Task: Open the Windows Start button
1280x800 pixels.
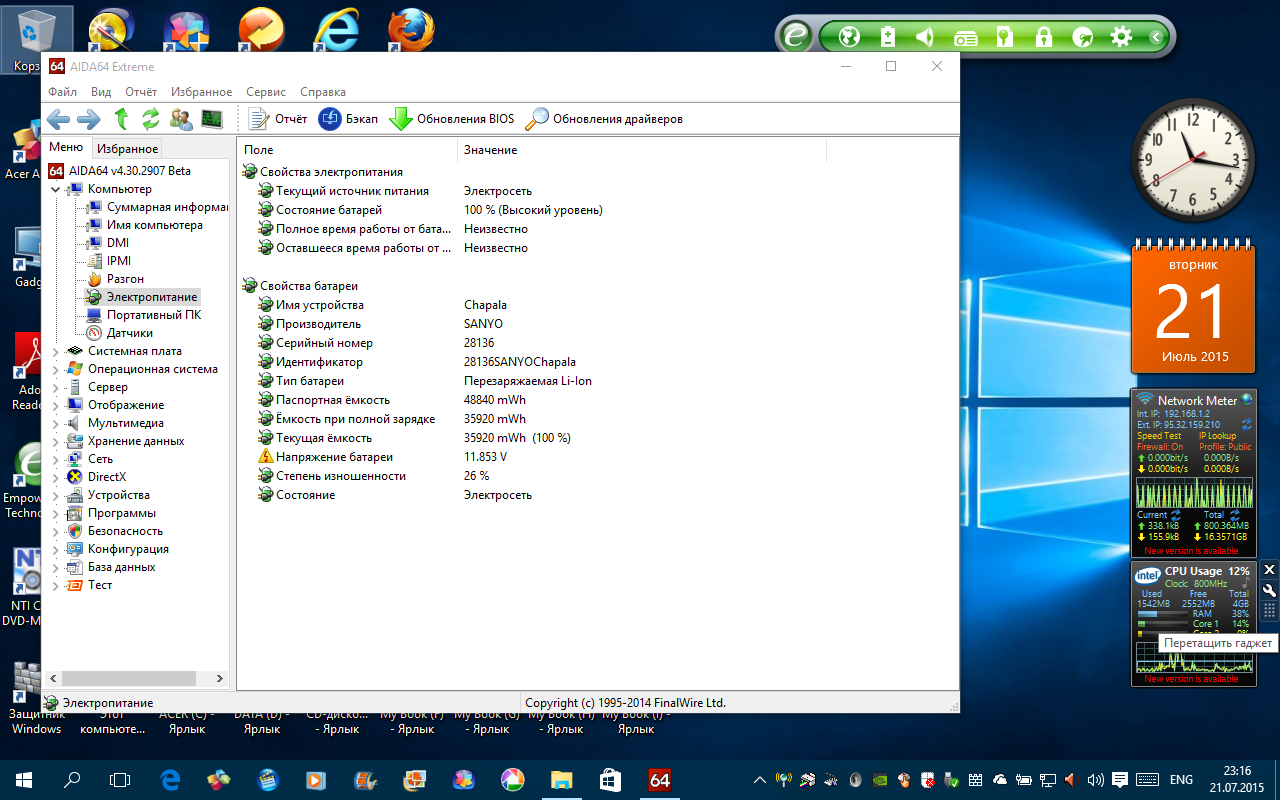Action: click(x=24, y=779)
